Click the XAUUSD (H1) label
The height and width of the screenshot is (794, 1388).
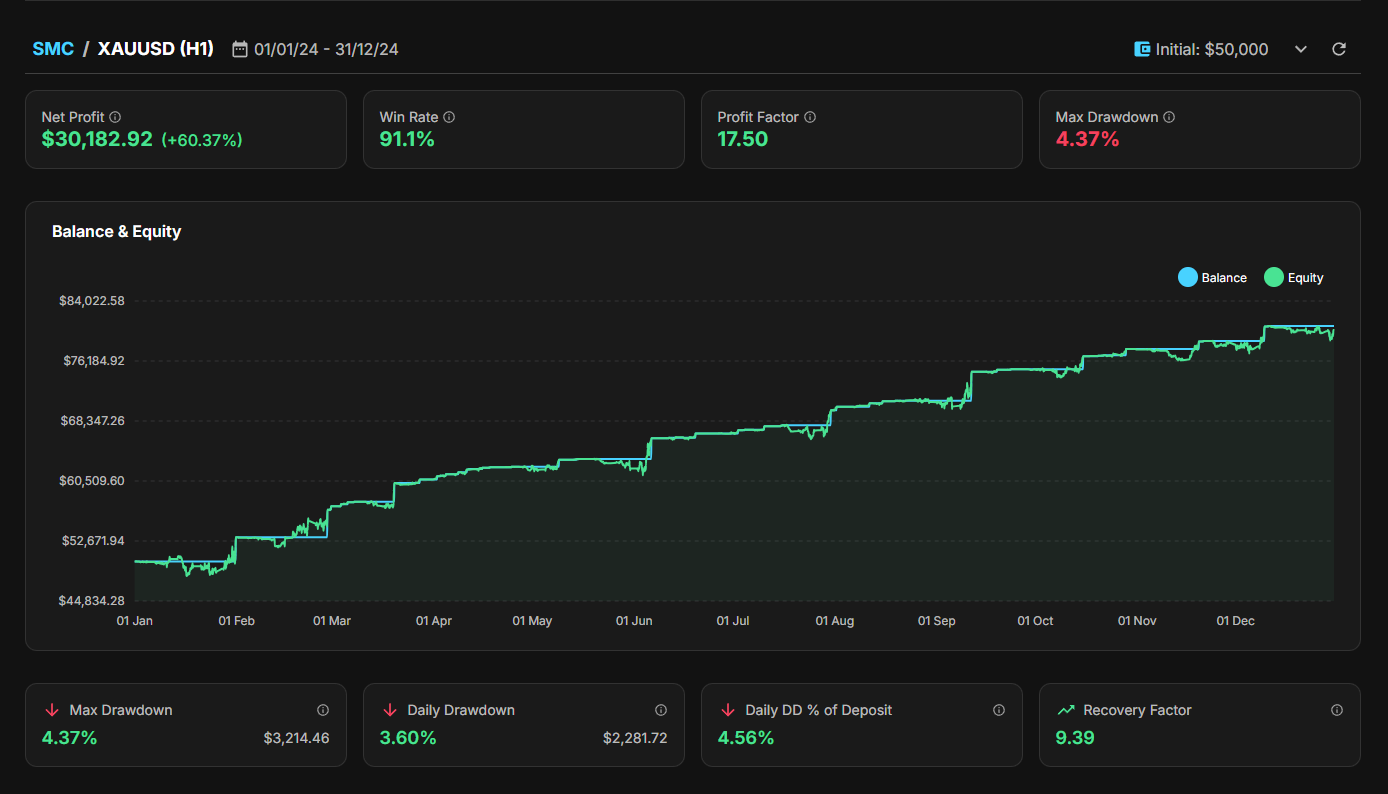155,48
